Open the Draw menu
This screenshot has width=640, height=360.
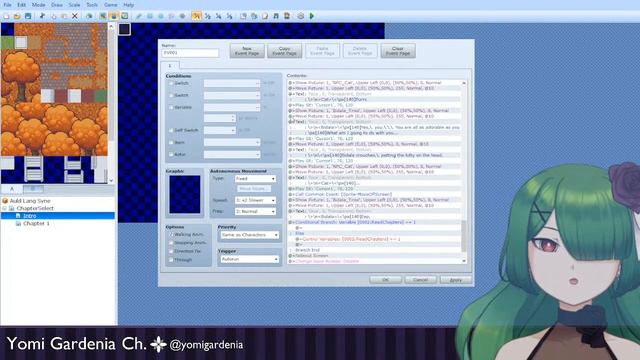(x=57, y=5)
